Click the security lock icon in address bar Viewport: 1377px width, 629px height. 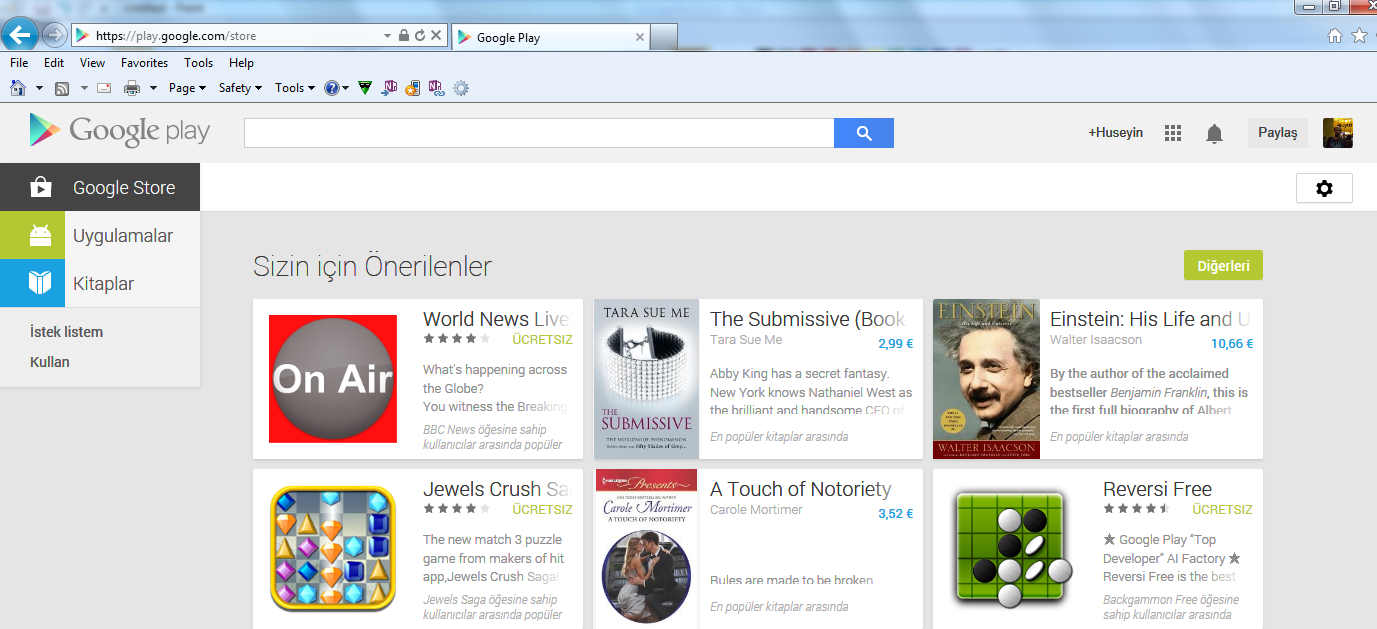pos(404,35)
